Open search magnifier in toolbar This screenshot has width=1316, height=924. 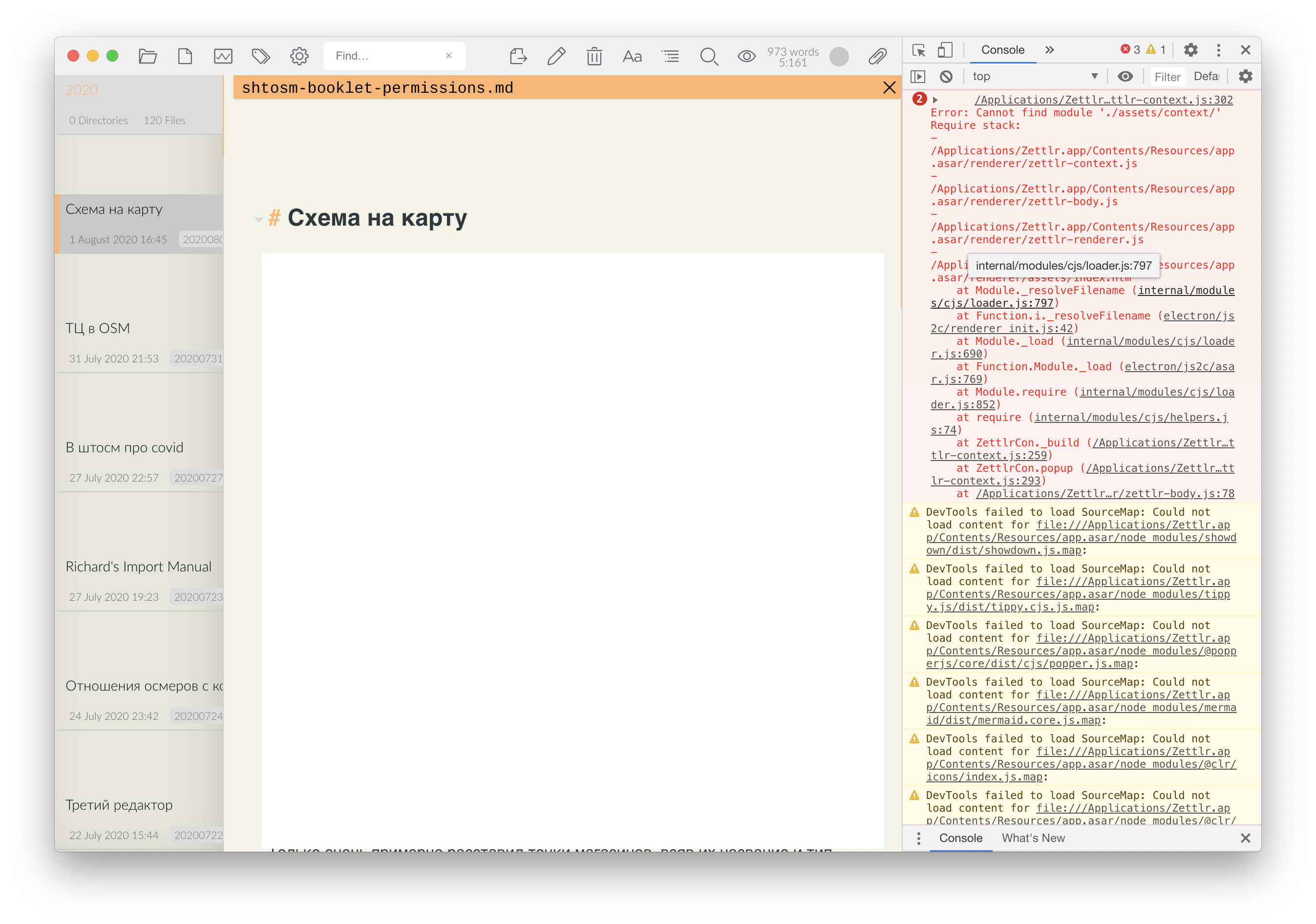point(709,56)
